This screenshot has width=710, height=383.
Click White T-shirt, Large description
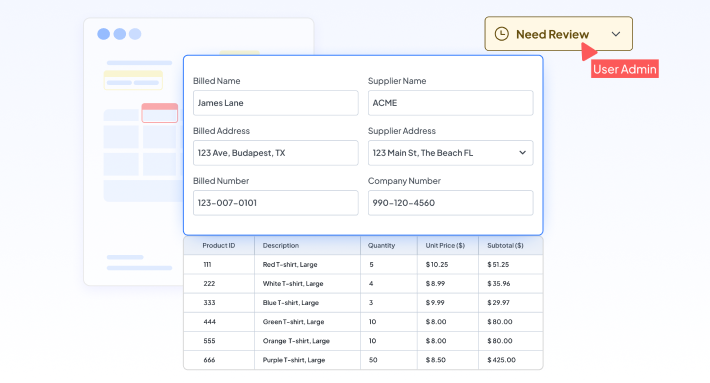click(293, 283)
